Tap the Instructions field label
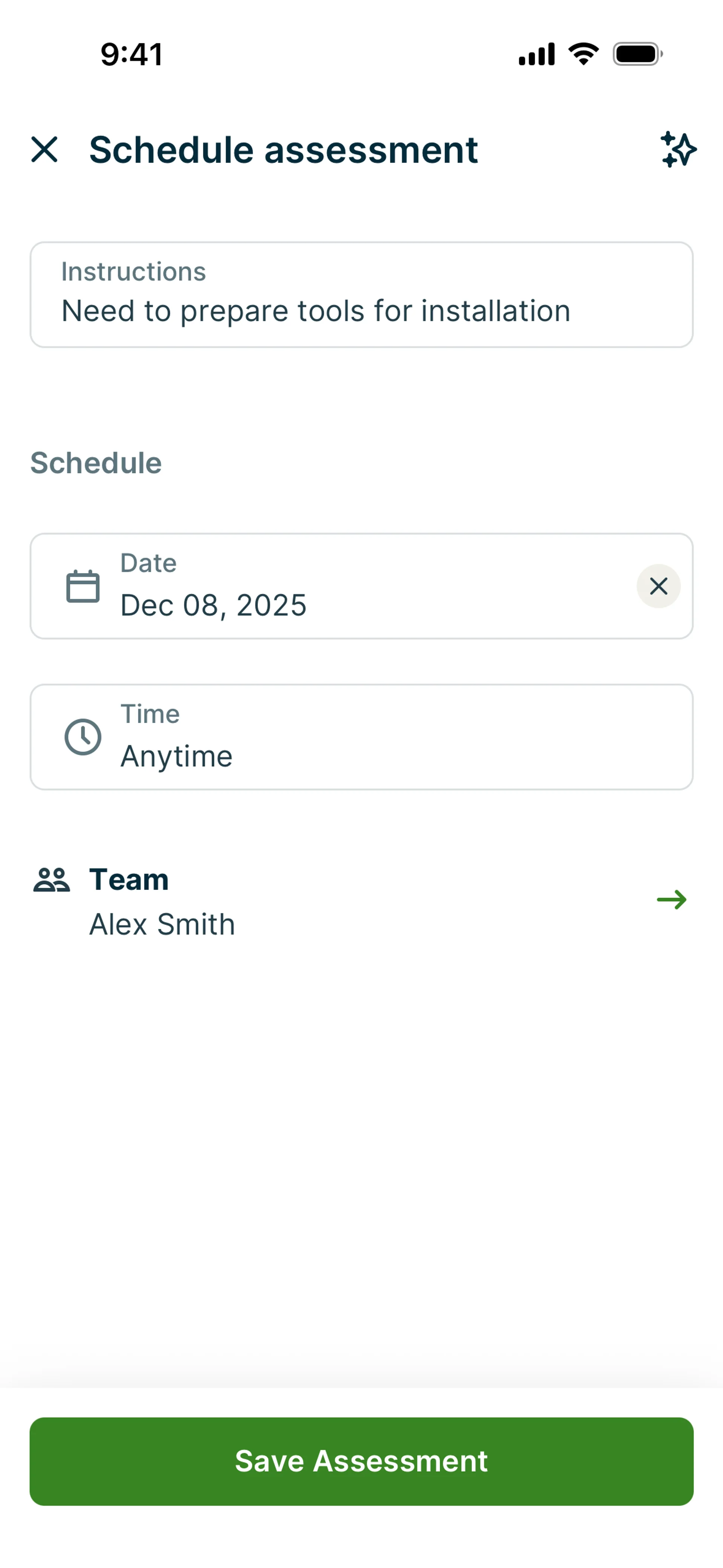 pyautogui.click(x=134, y=272)
